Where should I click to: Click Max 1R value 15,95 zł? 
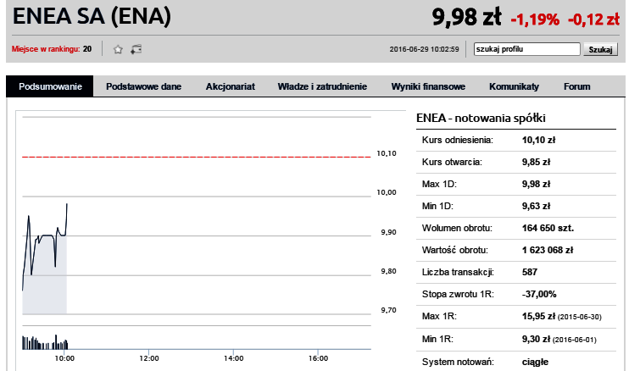pyautogui.click(x=539, y=316)
